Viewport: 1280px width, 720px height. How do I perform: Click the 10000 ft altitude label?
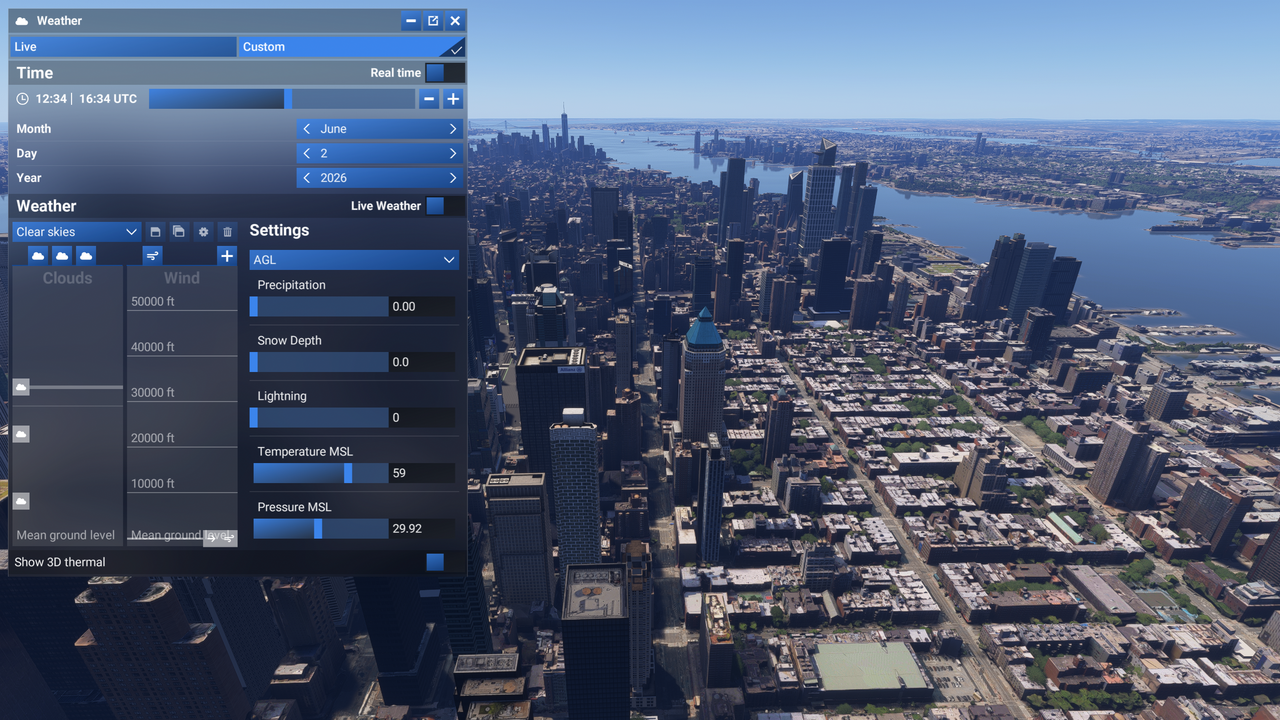[153, 483]
